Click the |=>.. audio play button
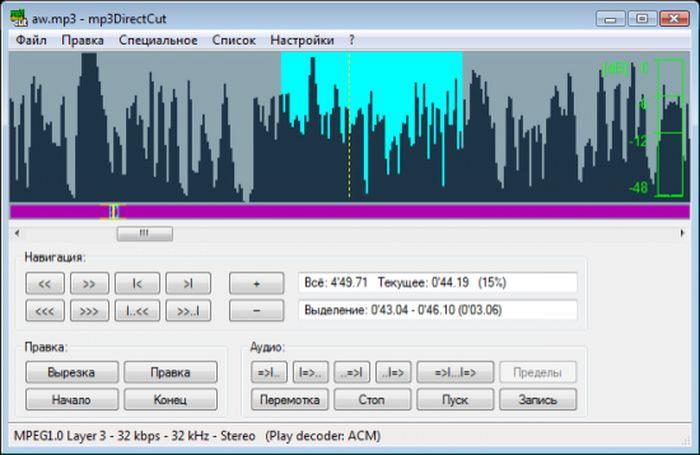Screen dimensions: 700x455 tap(310, 372)
